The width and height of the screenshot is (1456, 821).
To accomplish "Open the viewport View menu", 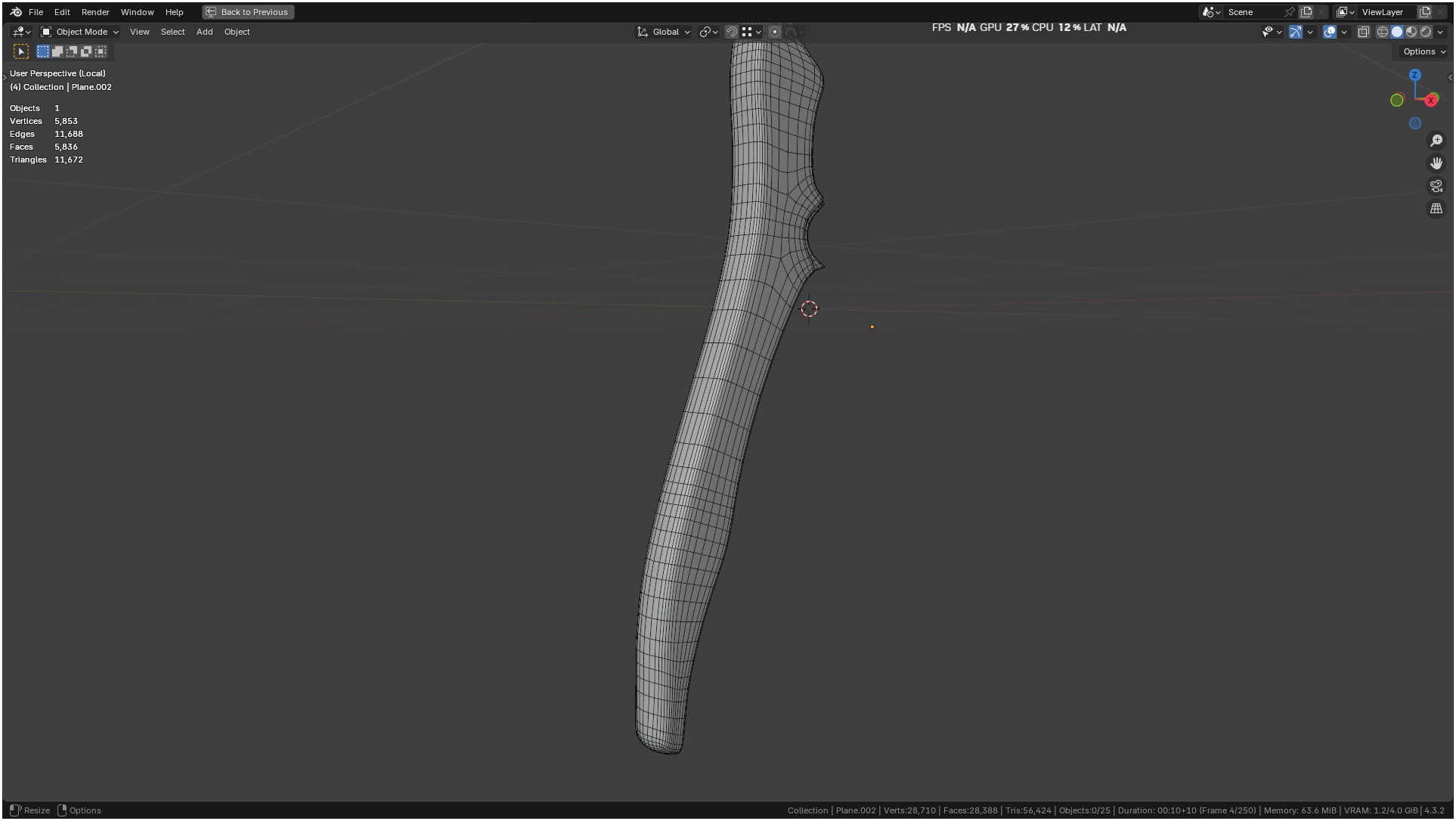I will tap(139, 32).
